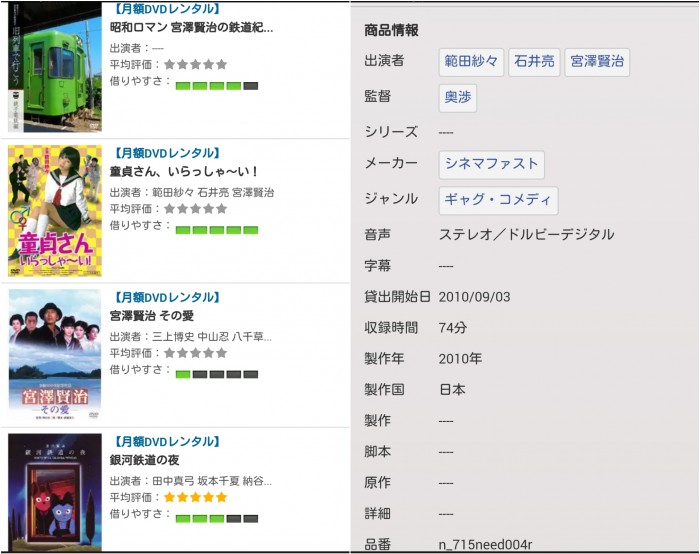Click star rating of 銀河鉄道の夜
This screenshot has width=700, height=554.
[x=196, y=497]
